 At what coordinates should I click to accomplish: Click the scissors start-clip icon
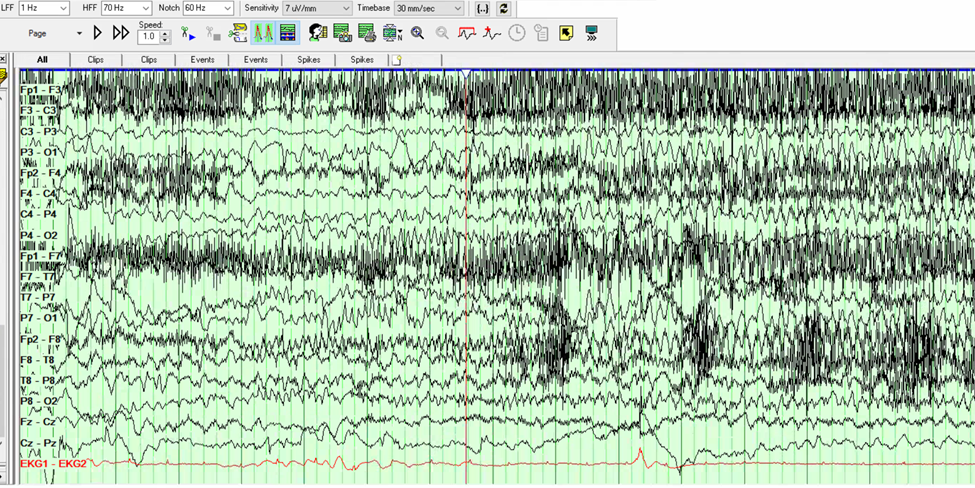pyautogui.click(x=187, y=33)
